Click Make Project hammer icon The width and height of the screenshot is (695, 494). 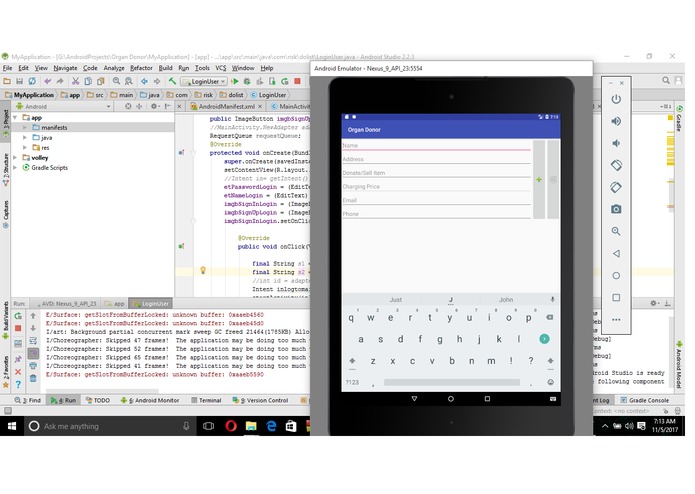click(x=172, y=81)
